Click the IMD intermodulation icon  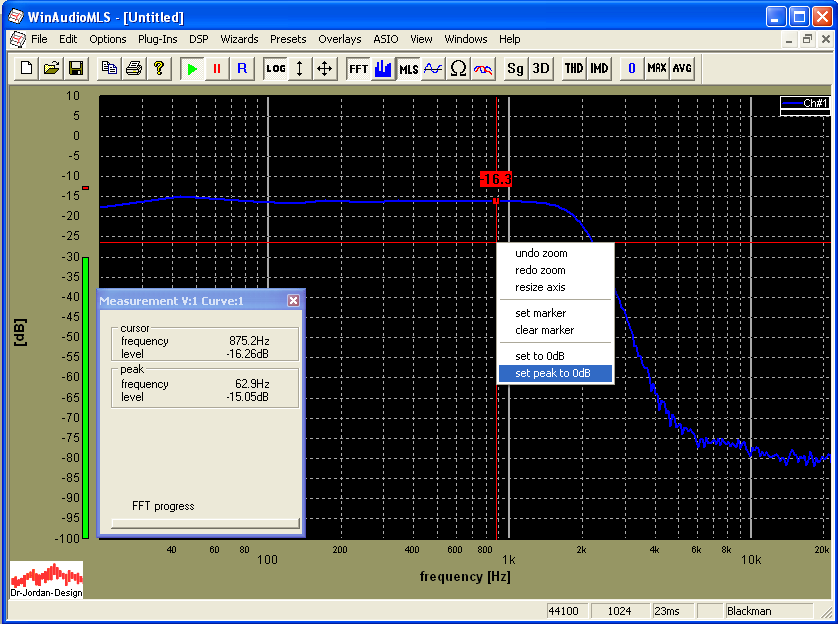(x=599, y=68)
